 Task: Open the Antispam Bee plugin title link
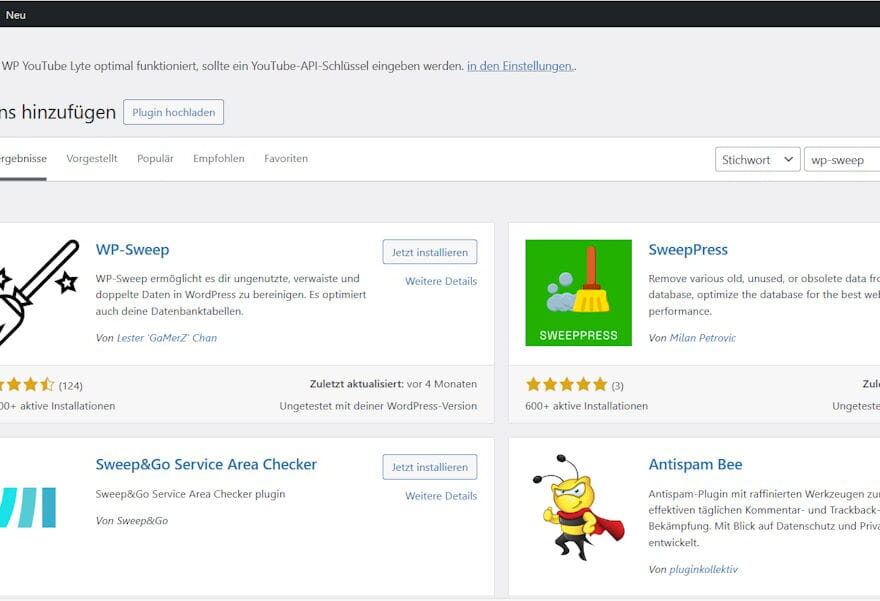point(695,464)
